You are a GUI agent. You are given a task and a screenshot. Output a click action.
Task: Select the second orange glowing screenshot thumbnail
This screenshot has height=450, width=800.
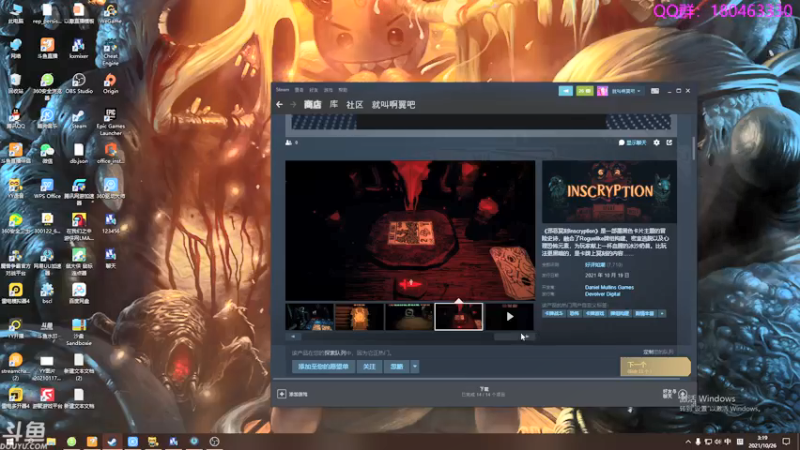click(359, 317)
